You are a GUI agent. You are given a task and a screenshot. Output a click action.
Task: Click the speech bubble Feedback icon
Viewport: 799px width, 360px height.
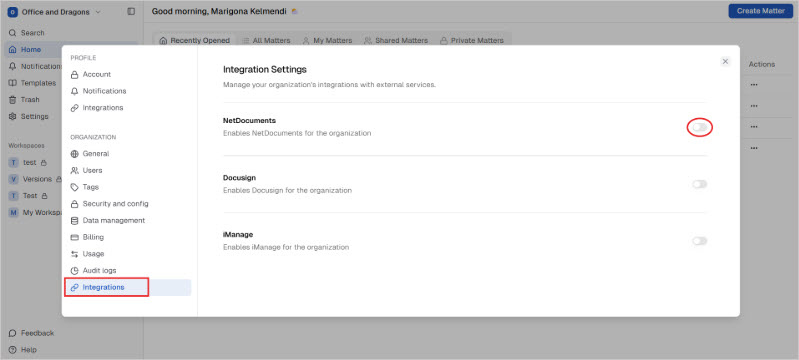tap(13, 333)
